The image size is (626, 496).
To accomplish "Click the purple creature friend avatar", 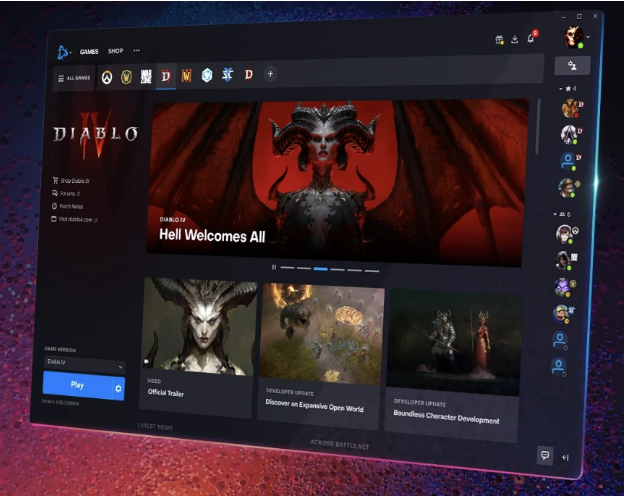I will (563, 287).
